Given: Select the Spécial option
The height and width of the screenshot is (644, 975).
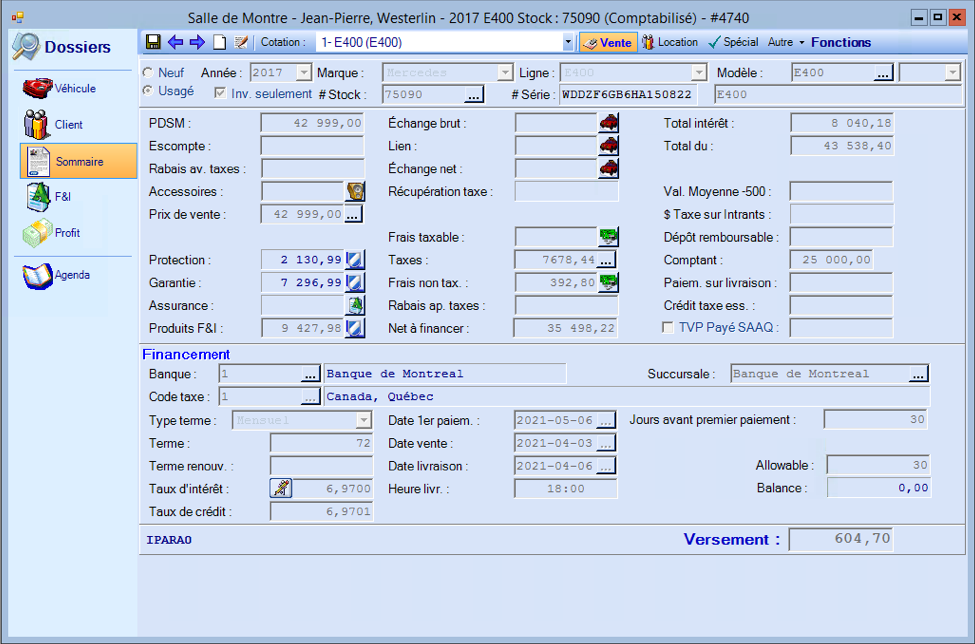Looking at the screenshot, I should [734, 42].
